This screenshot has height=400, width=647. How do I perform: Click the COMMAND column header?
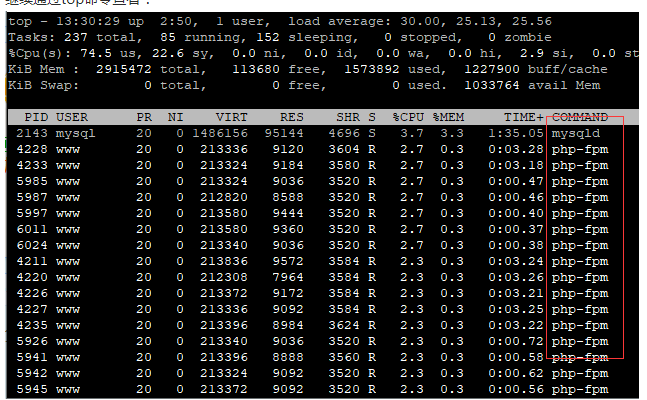[x=580, y=117]
